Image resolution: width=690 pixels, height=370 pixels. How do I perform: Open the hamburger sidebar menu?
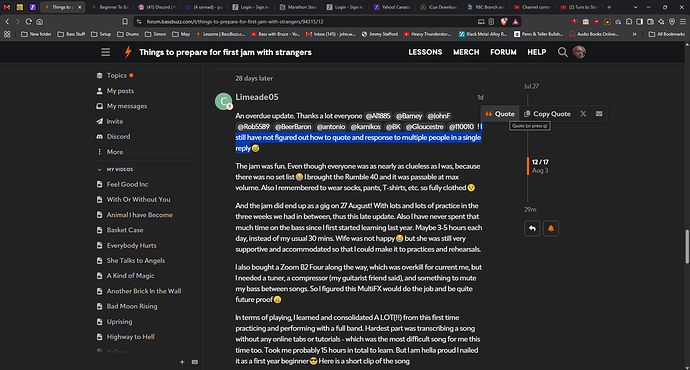[x=106, y=52]
